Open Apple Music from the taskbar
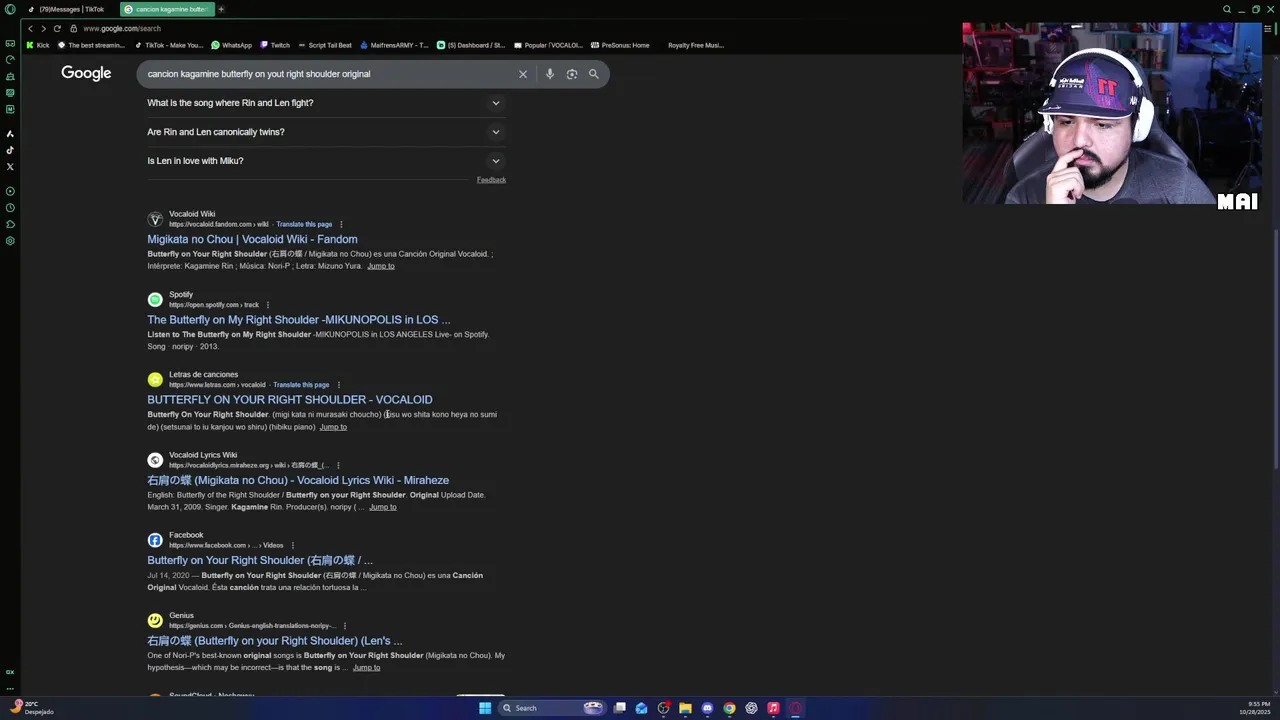Screen dimensions: 1280x720 773,708
